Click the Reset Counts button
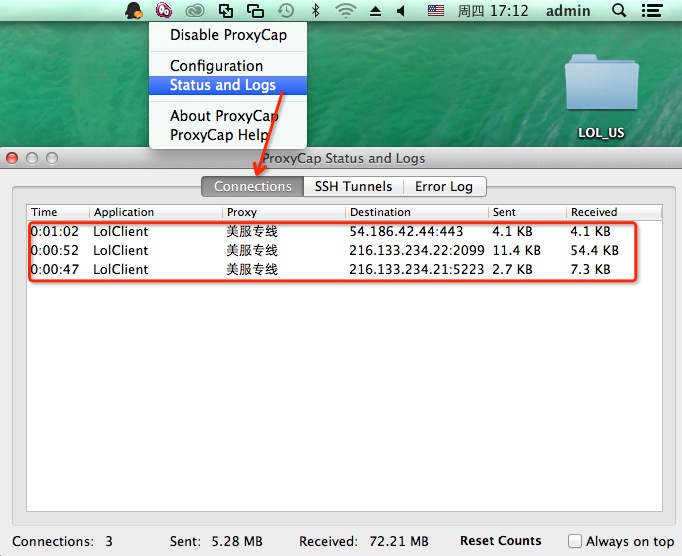 (501, 541)
